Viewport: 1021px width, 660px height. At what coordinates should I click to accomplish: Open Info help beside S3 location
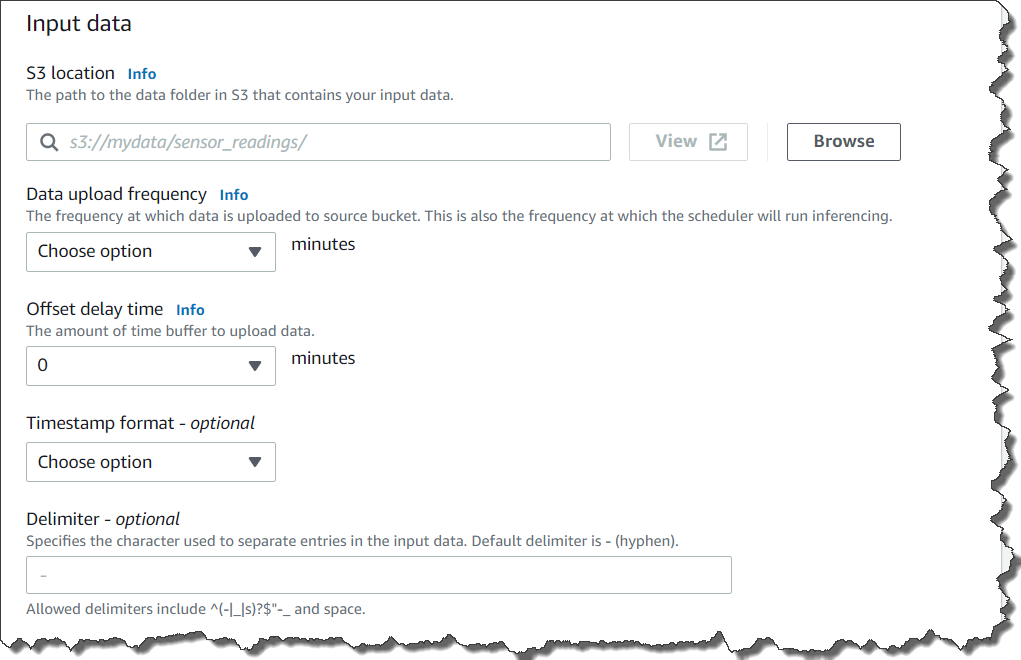(x=141, y=73)
